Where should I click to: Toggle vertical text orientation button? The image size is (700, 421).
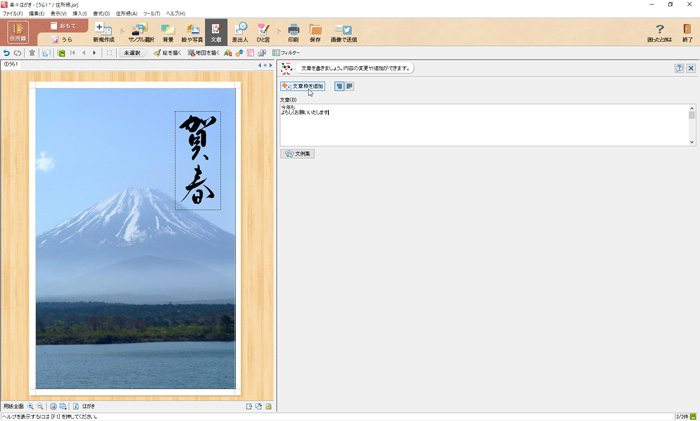click(x=339, y=87)
